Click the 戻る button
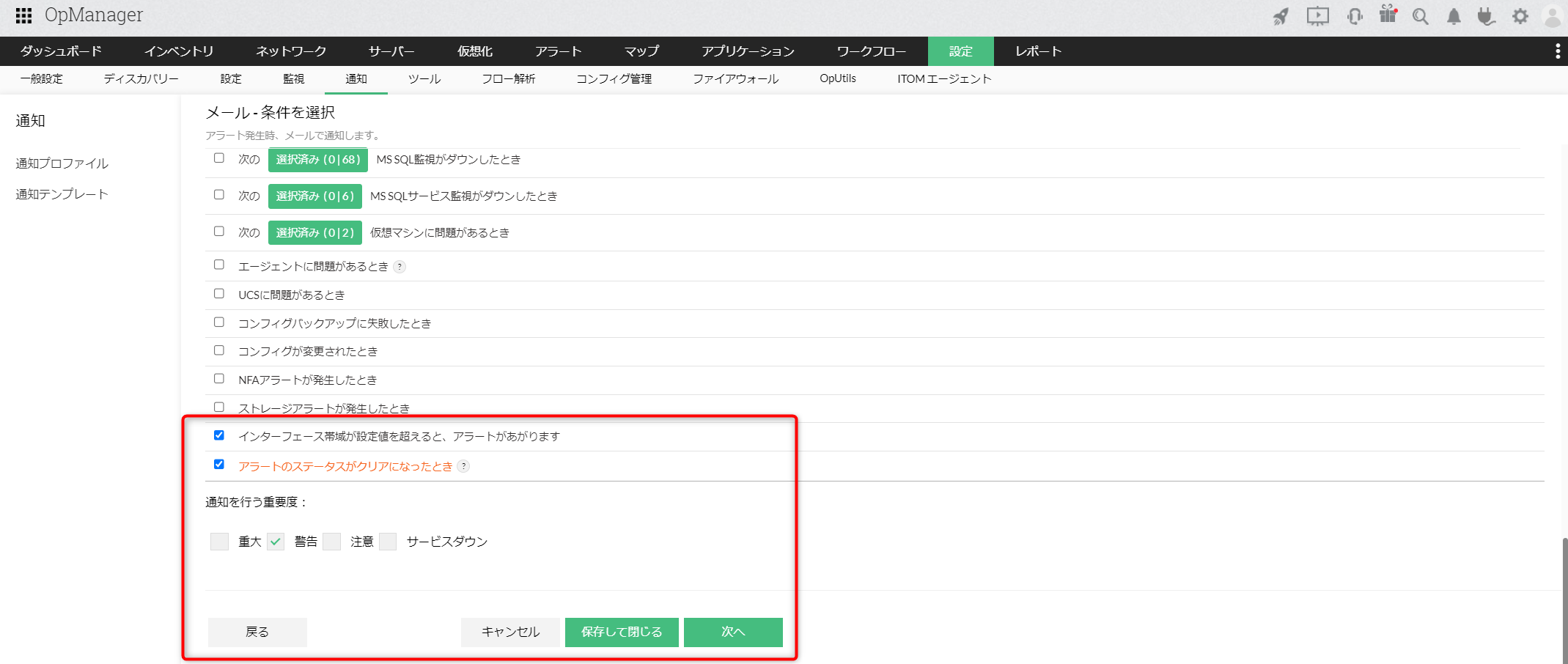 (x=257, y=632)
